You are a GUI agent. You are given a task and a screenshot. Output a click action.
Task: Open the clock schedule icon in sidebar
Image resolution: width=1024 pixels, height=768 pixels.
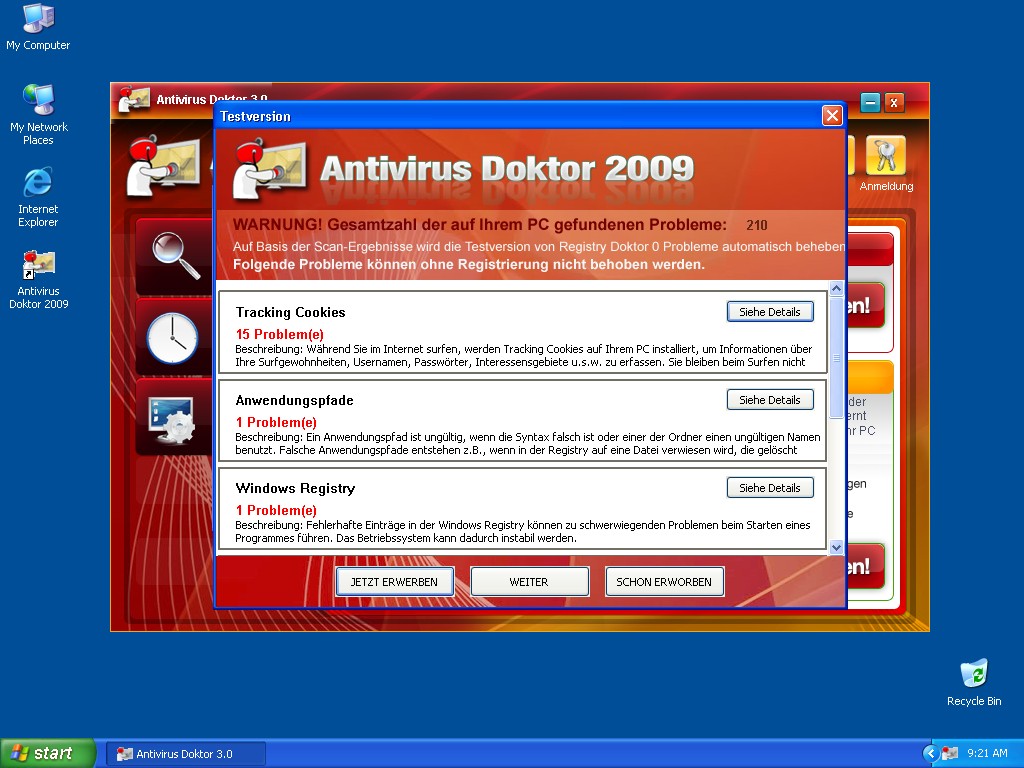pos(173,337)
